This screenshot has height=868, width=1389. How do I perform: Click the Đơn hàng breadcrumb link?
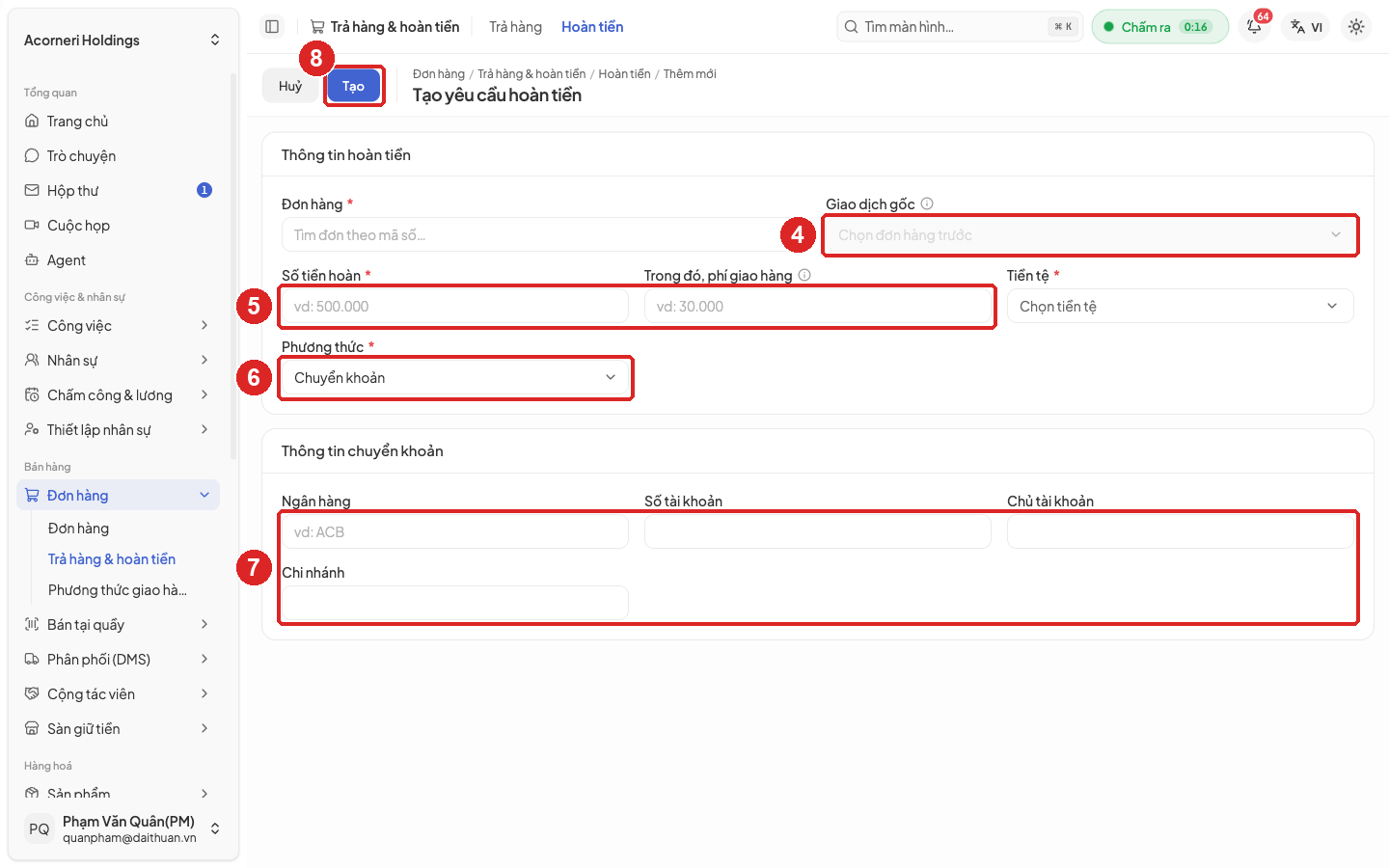(439, 74)
